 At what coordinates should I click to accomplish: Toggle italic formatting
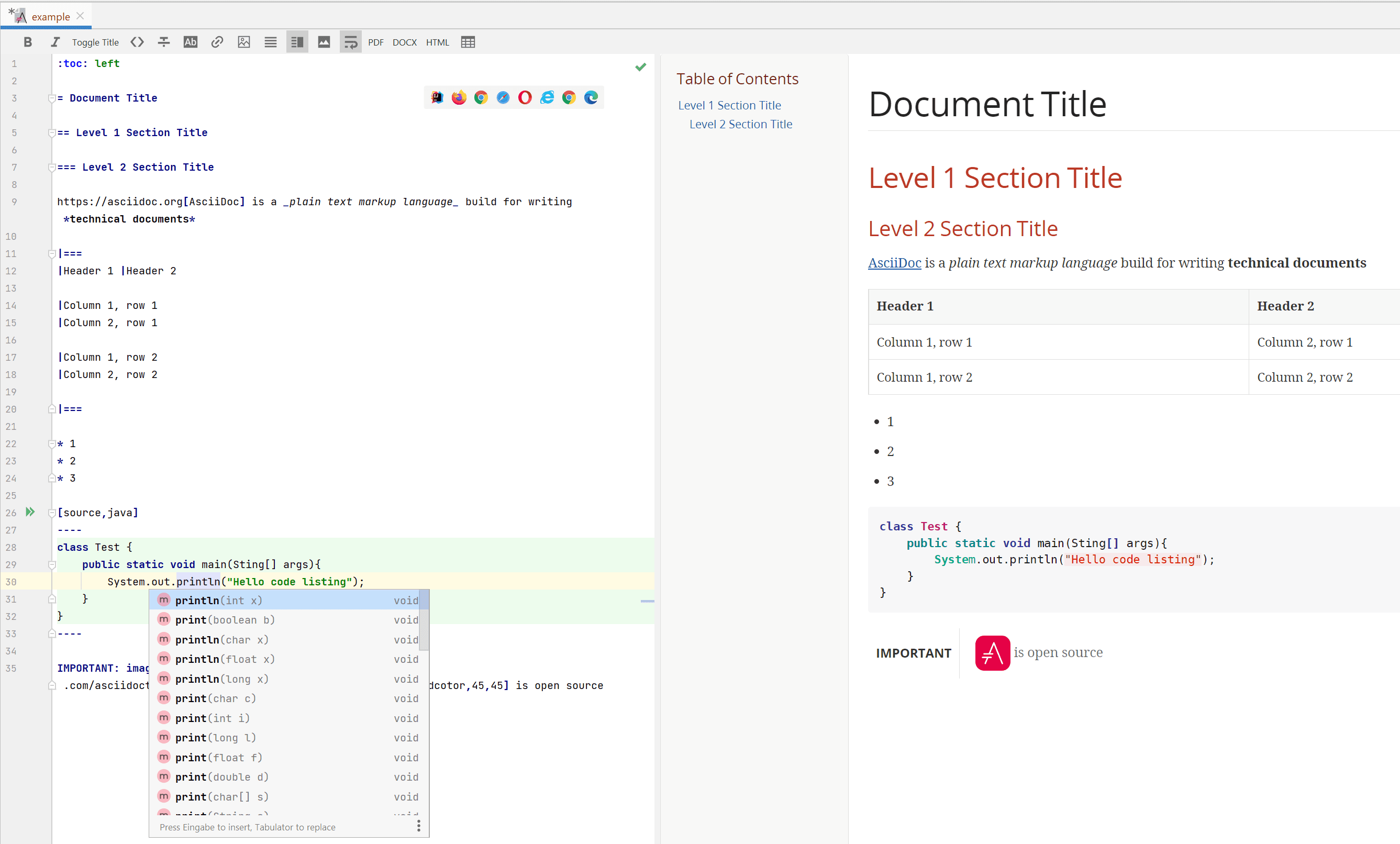[55, 41]
